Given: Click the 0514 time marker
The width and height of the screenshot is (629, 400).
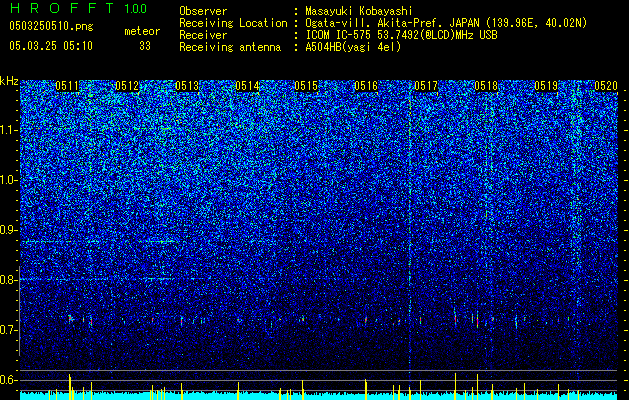Looking at the screenshot, I should [247, 86].
